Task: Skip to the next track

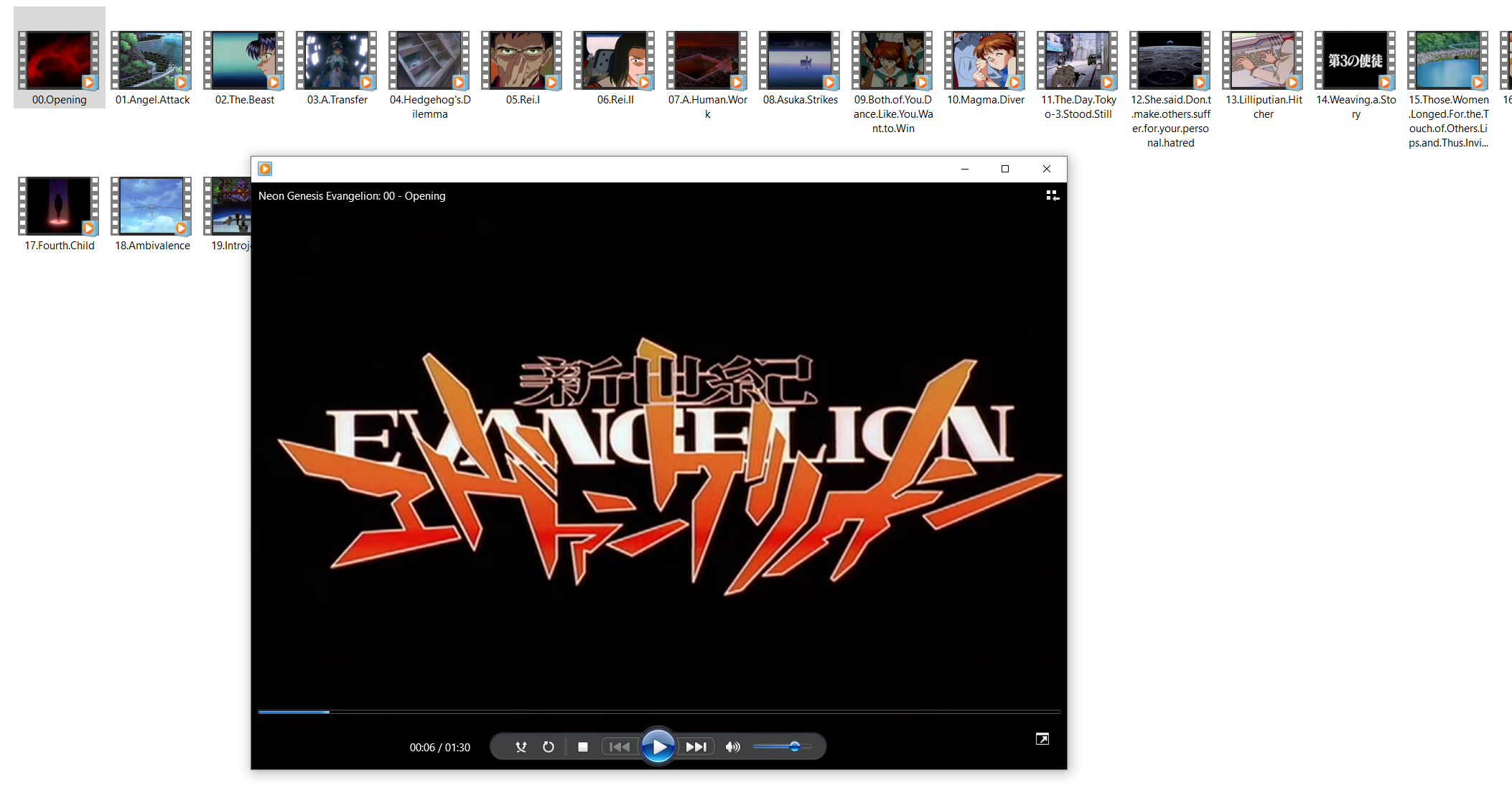Action: pos(696,747)
